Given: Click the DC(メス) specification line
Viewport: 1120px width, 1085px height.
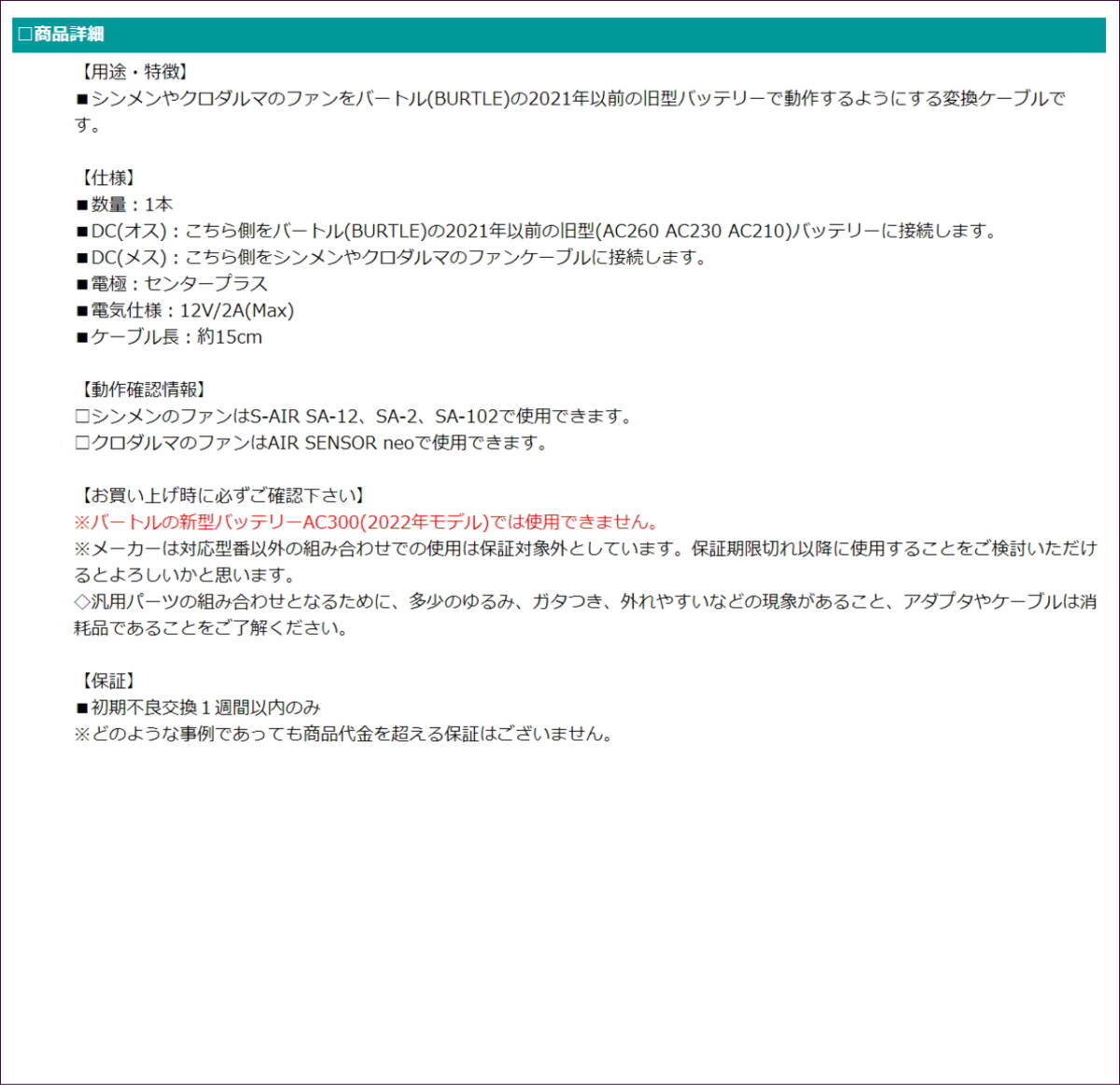Looking at the screenshot, I should (x=391, y=257).
